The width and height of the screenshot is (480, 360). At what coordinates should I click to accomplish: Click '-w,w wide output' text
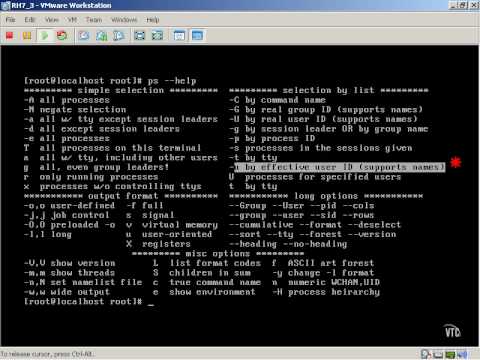point(67,292)
